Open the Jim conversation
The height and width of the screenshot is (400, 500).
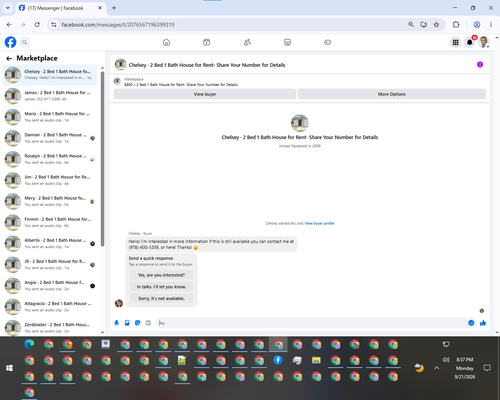pos(50,180)
